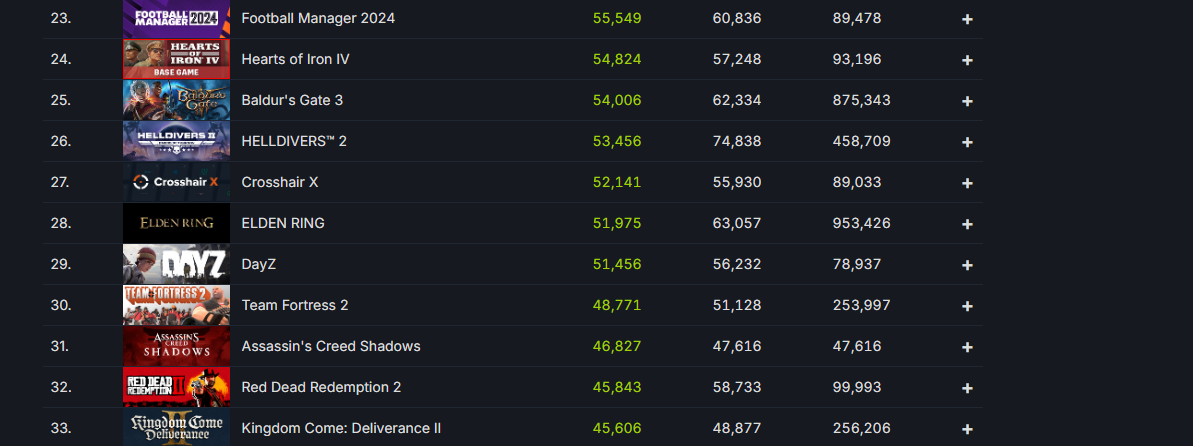The height and width of the screenshot is (446, 1193).
Task: Expand Red Dead Redemption 2 row
Action: [x=967, y=389]
